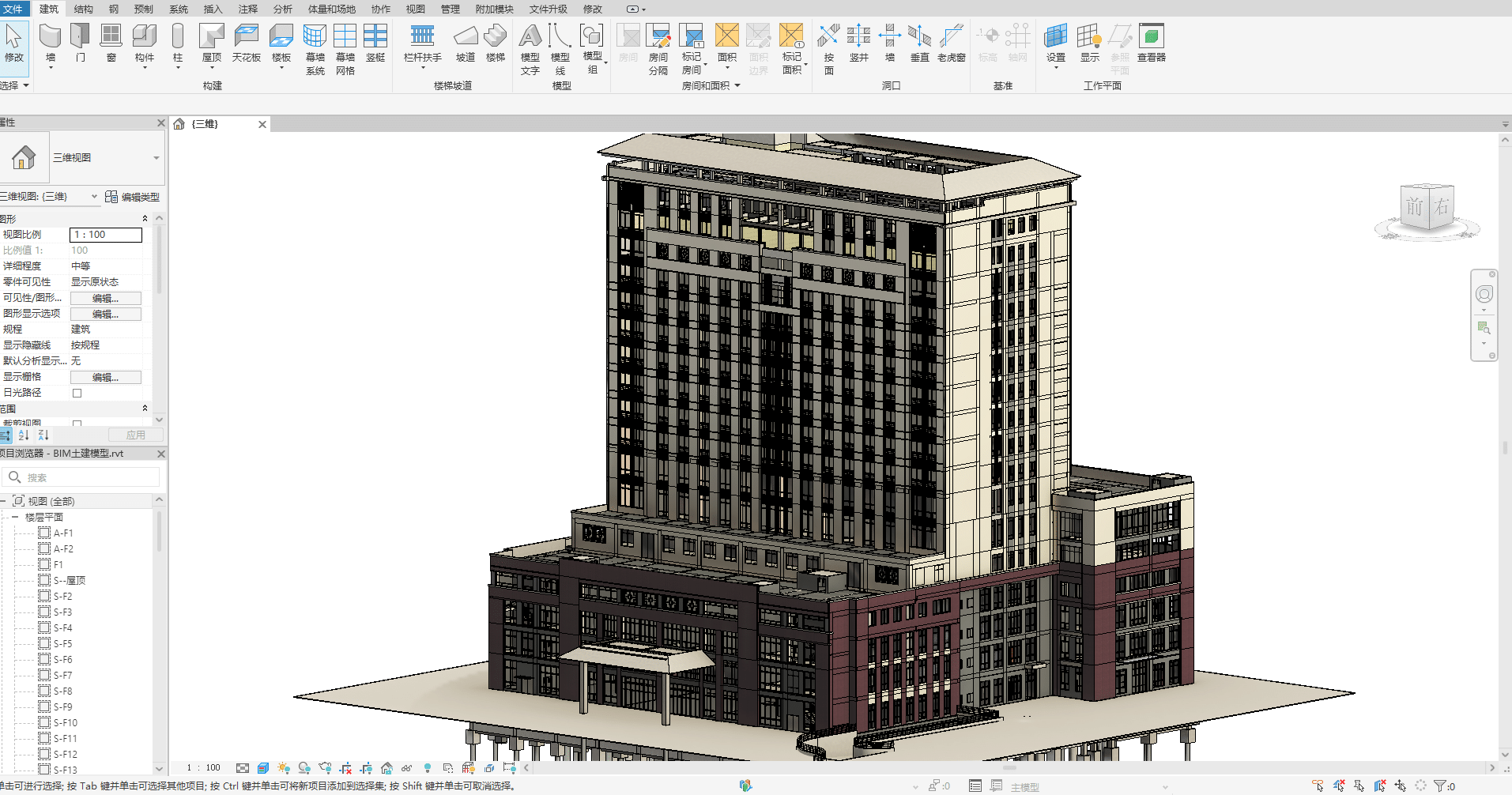The image size is (1512, 795).
Task: Open the S-F5 floor plan view
Action: coord(62,643)
